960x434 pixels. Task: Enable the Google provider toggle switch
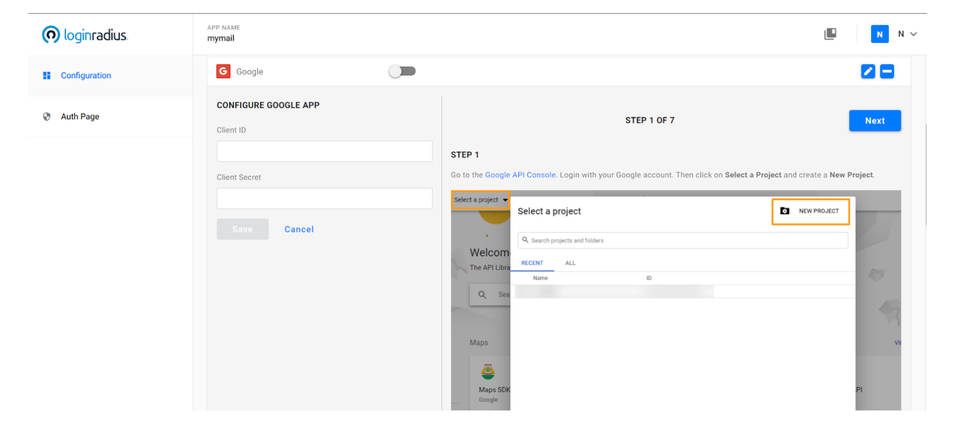(402, 72)
